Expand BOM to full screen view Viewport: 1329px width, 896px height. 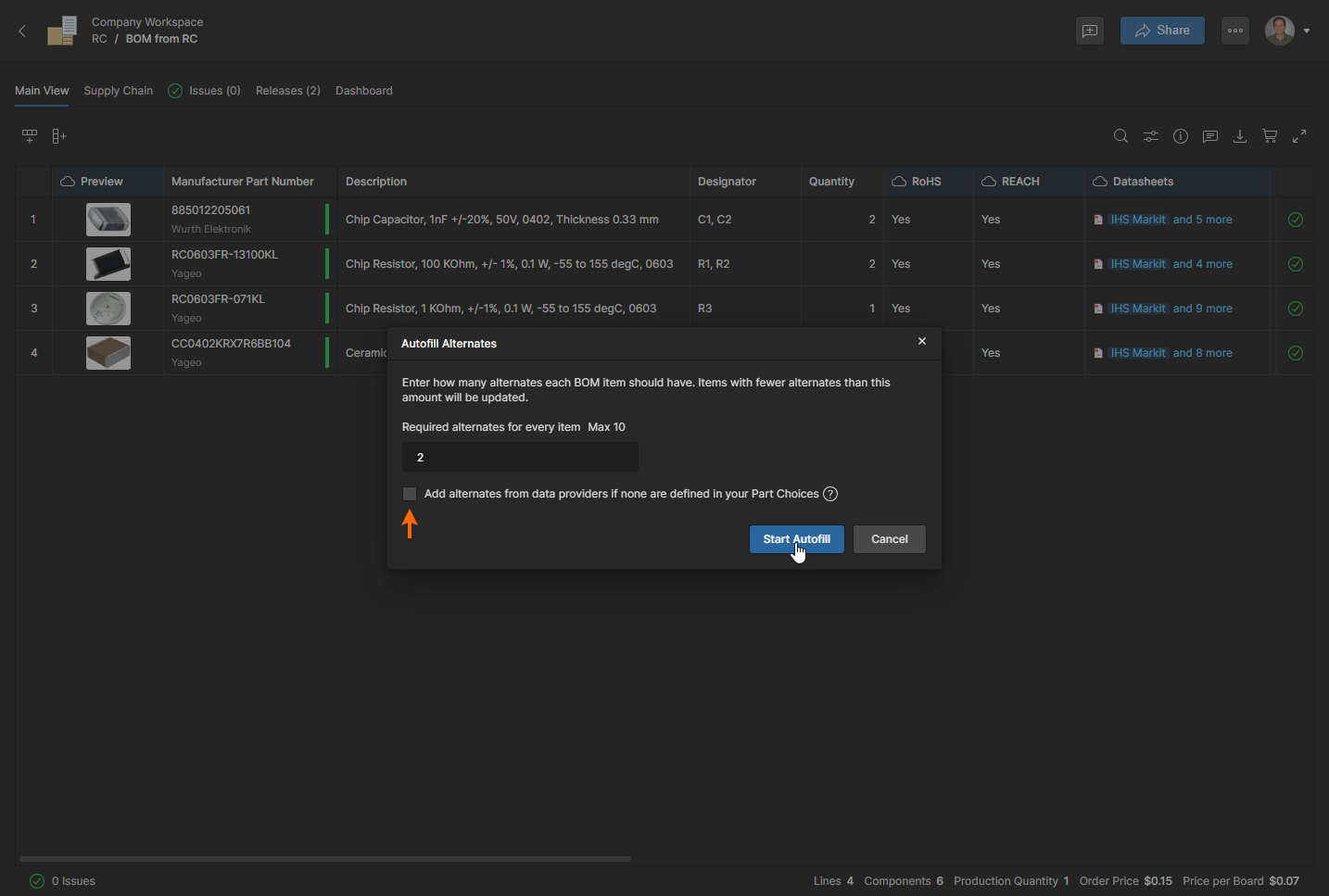1299,136
